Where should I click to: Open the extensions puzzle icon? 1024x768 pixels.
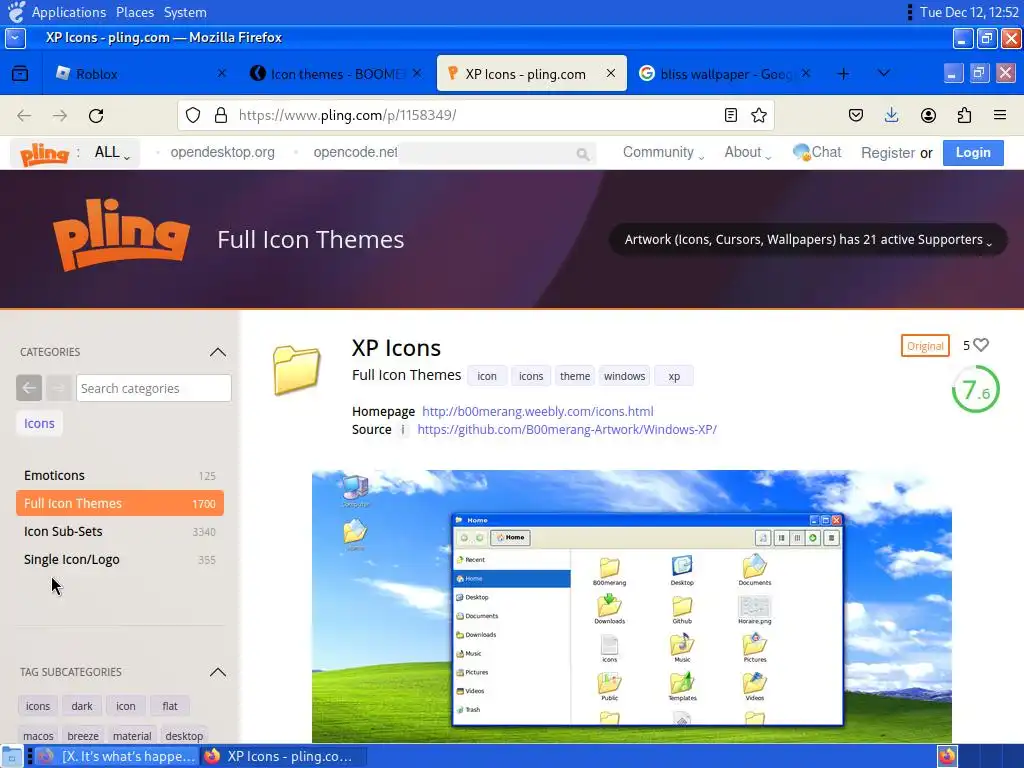(964, 116)
